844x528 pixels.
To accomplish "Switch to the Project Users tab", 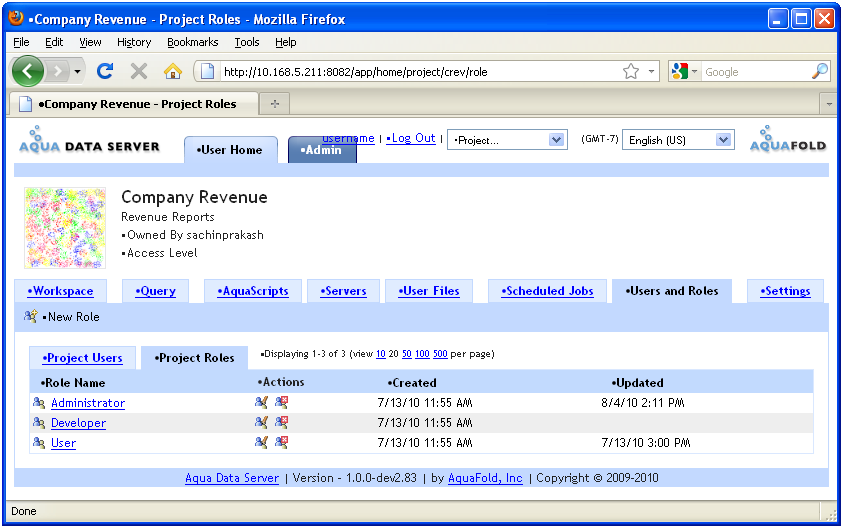I will 83,358.
